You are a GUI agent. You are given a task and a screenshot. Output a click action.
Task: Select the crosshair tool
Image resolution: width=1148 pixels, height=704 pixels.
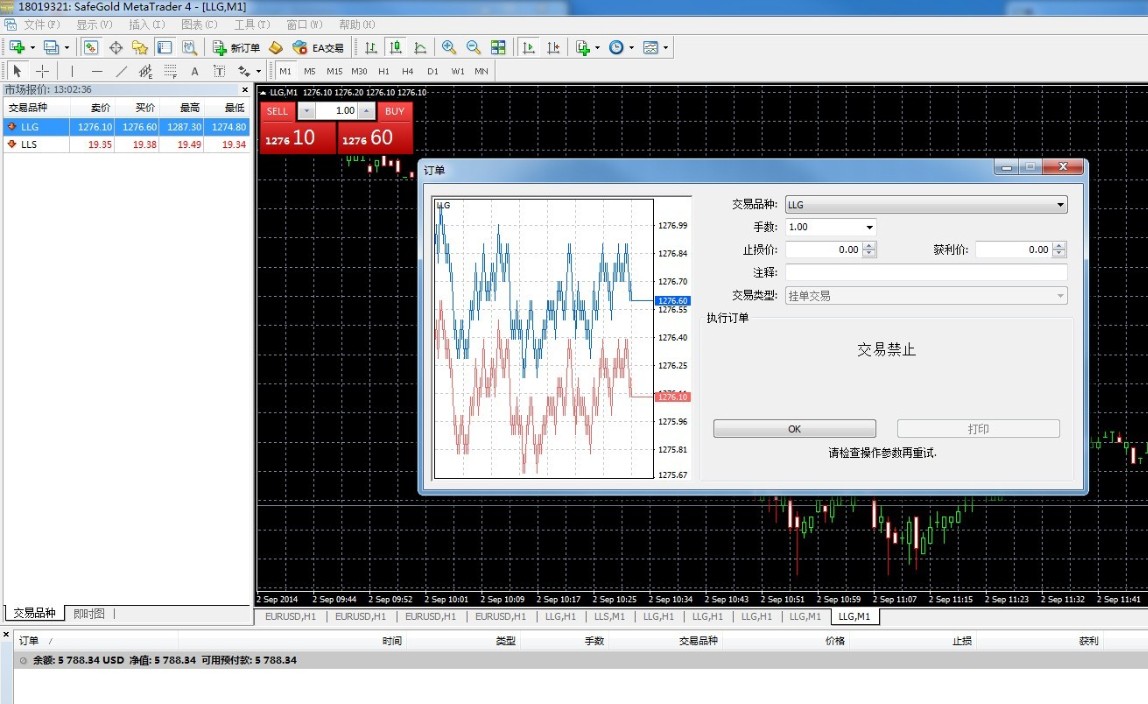pos(42,71)
